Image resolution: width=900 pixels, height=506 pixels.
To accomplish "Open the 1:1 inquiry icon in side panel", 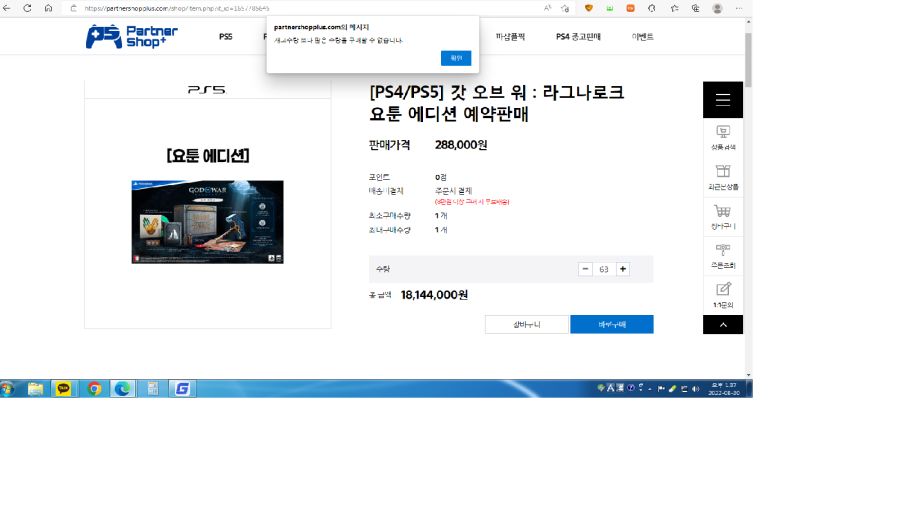I will coord(723,295).
